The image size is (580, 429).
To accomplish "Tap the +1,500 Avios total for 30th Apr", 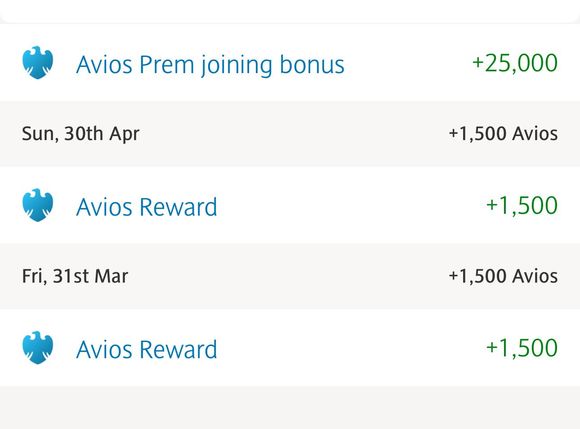I will click(503, 134).
